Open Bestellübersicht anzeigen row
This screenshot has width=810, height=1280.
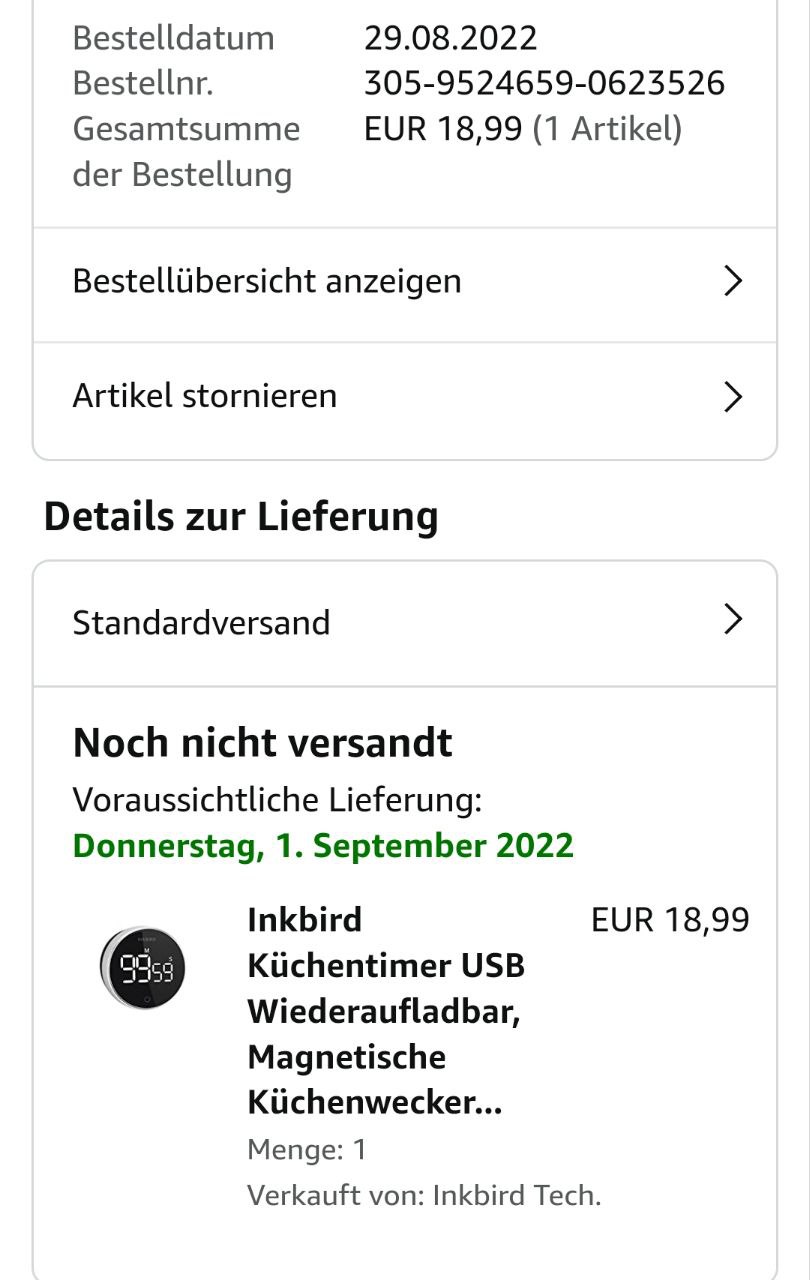click(x=267, y=282)
